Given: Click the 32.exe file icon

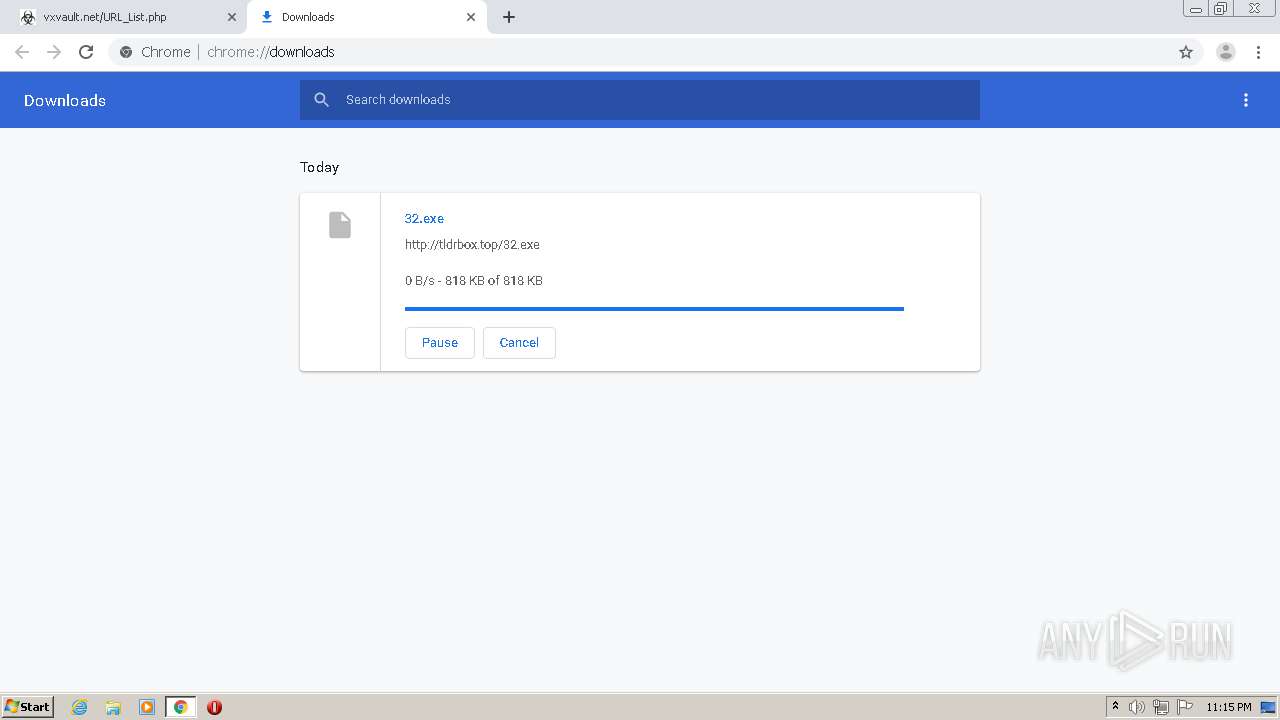Looking at the screenshot, I should [340, 225].
